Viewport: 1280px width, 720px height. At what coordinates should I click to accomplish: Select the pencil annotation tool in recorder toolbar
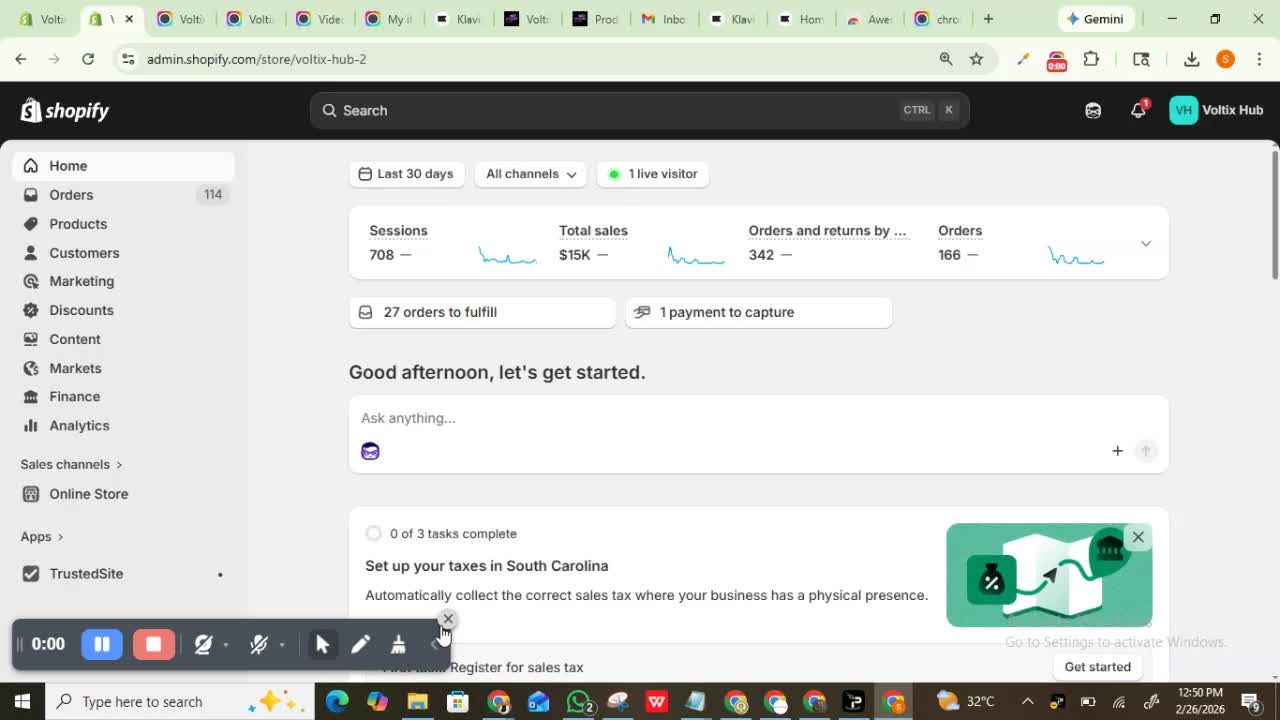click(361, 644)
